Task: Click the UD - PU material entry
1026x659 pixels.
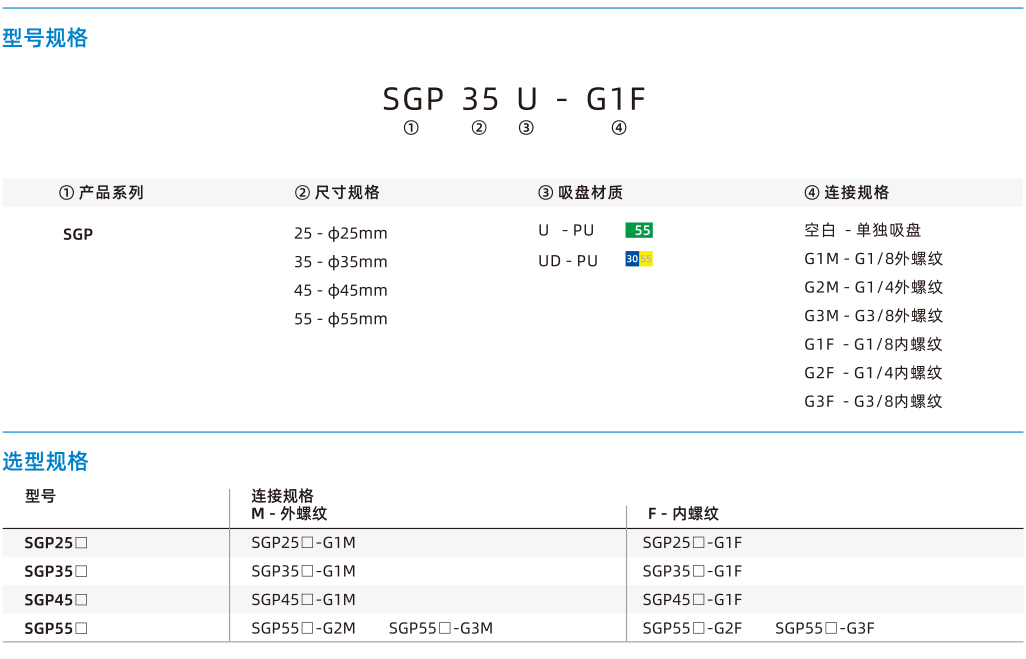Action: [x=568, y=261]
